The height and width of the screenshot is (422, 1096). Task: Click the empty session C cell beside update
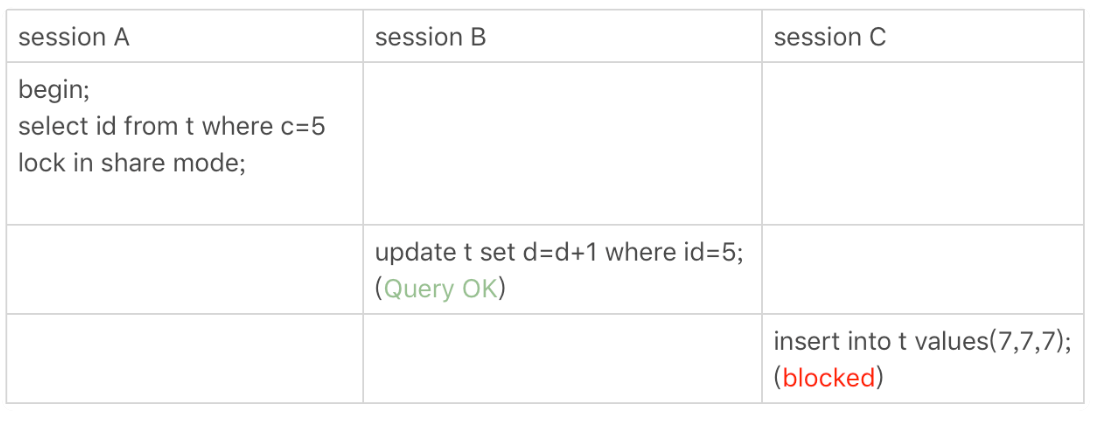coord(922,269)
